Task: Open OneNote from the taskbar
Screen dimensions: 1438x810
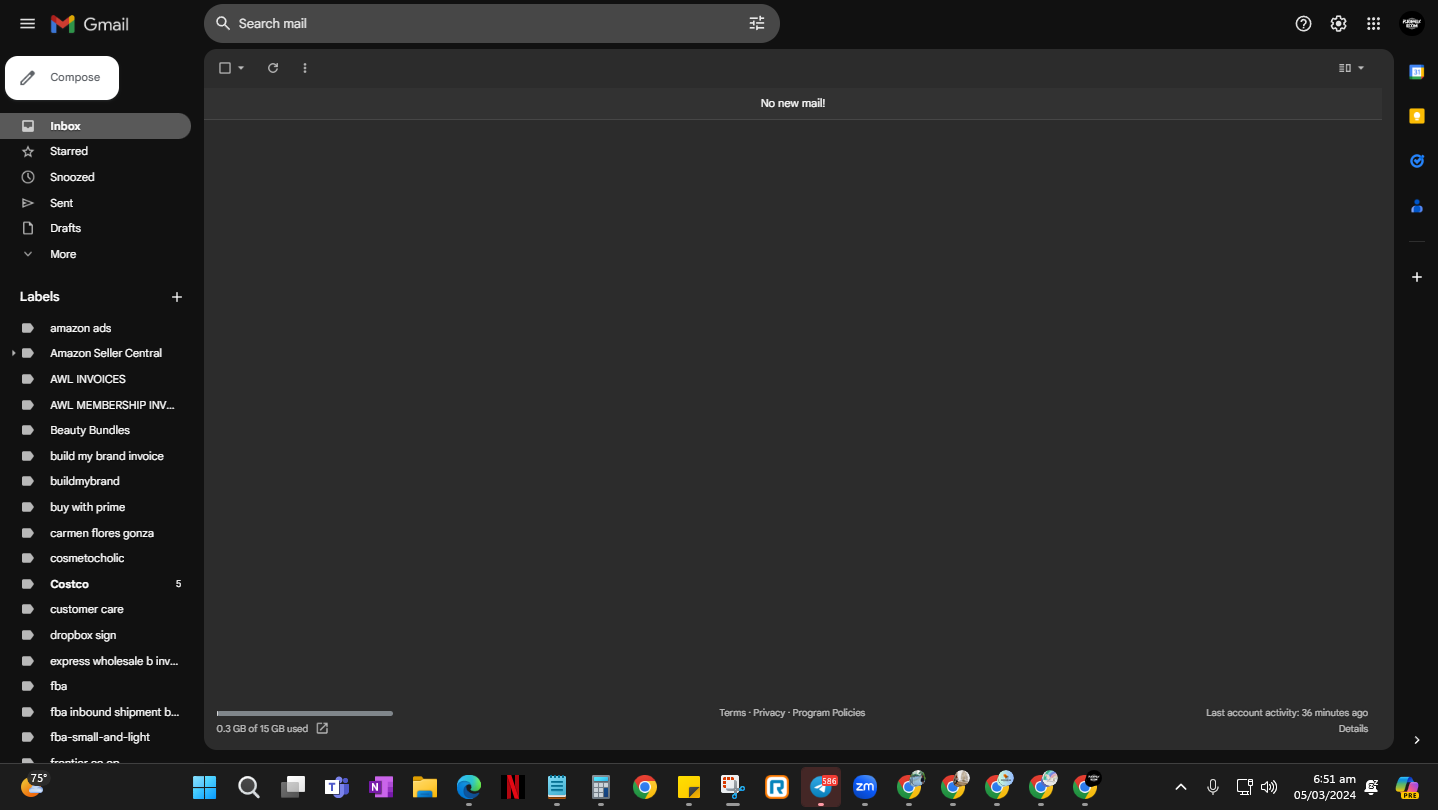Action: tap(381, 787)
